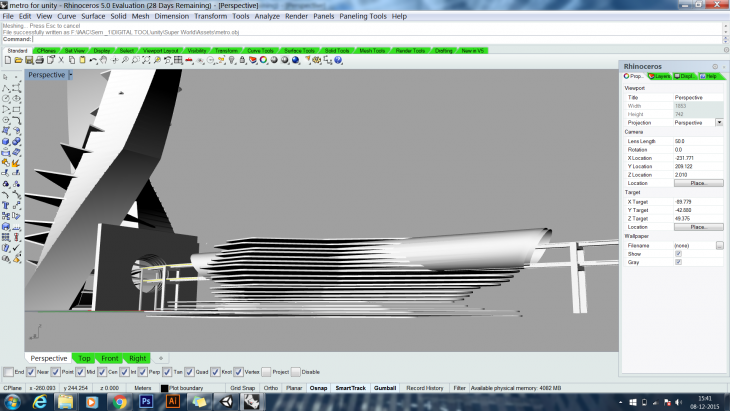Click the Save file icon in Standard toolbar

coord(29,60)
